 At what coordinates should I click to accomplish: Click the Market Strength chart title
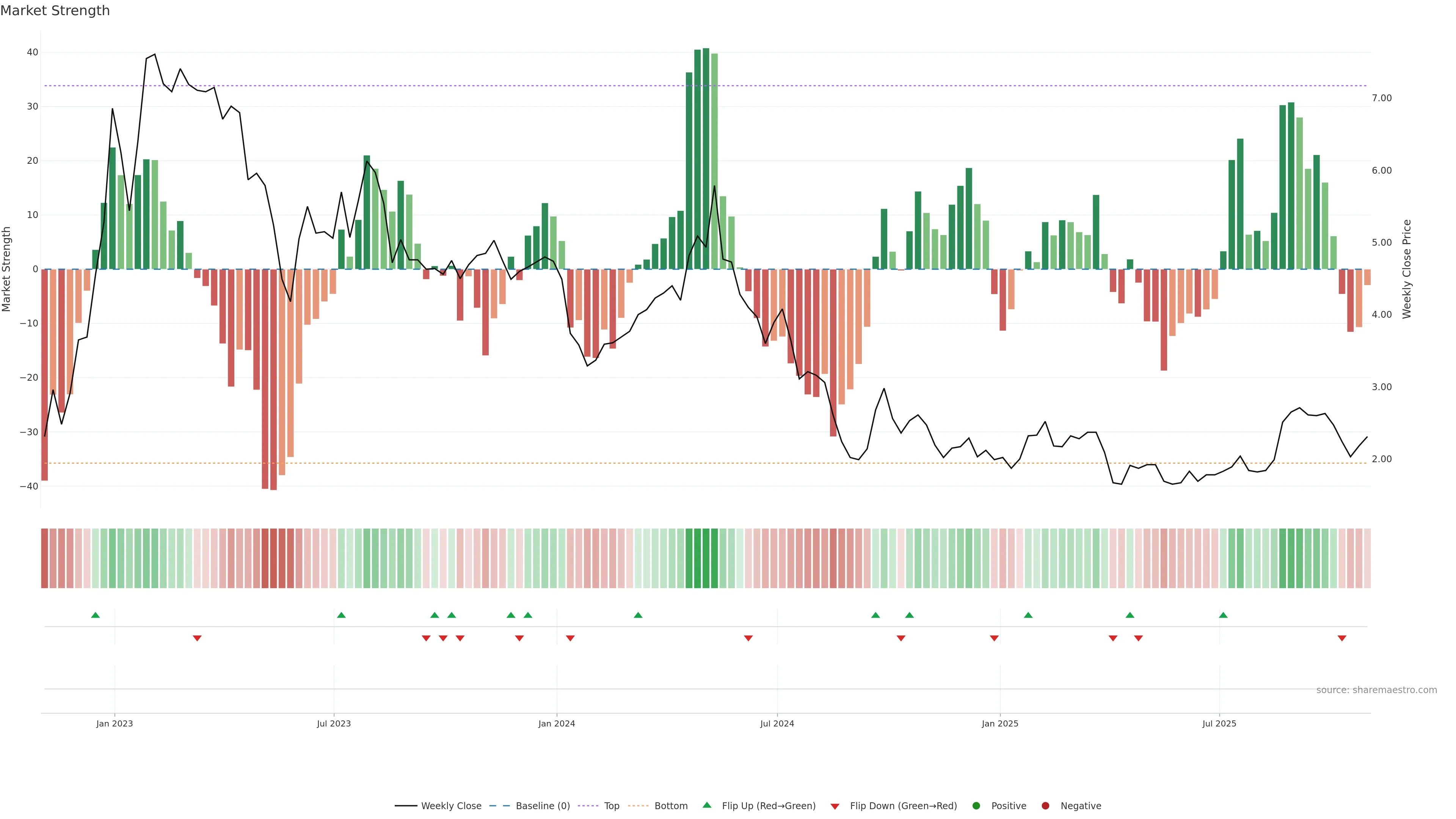click(55, 11)
